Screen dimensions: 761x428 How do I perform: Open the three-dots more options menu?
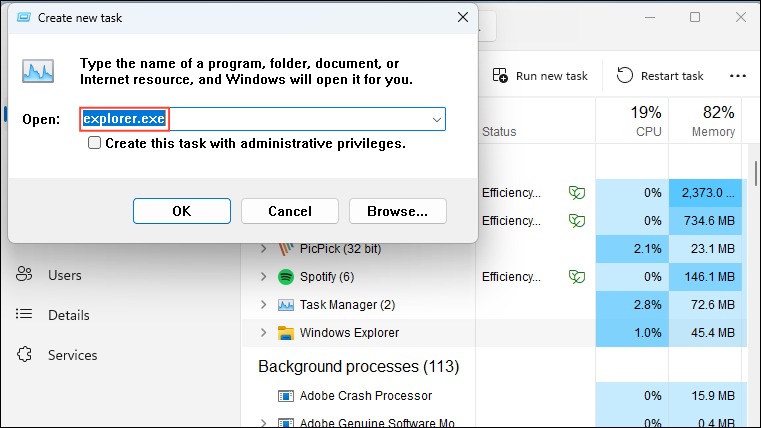738,76
